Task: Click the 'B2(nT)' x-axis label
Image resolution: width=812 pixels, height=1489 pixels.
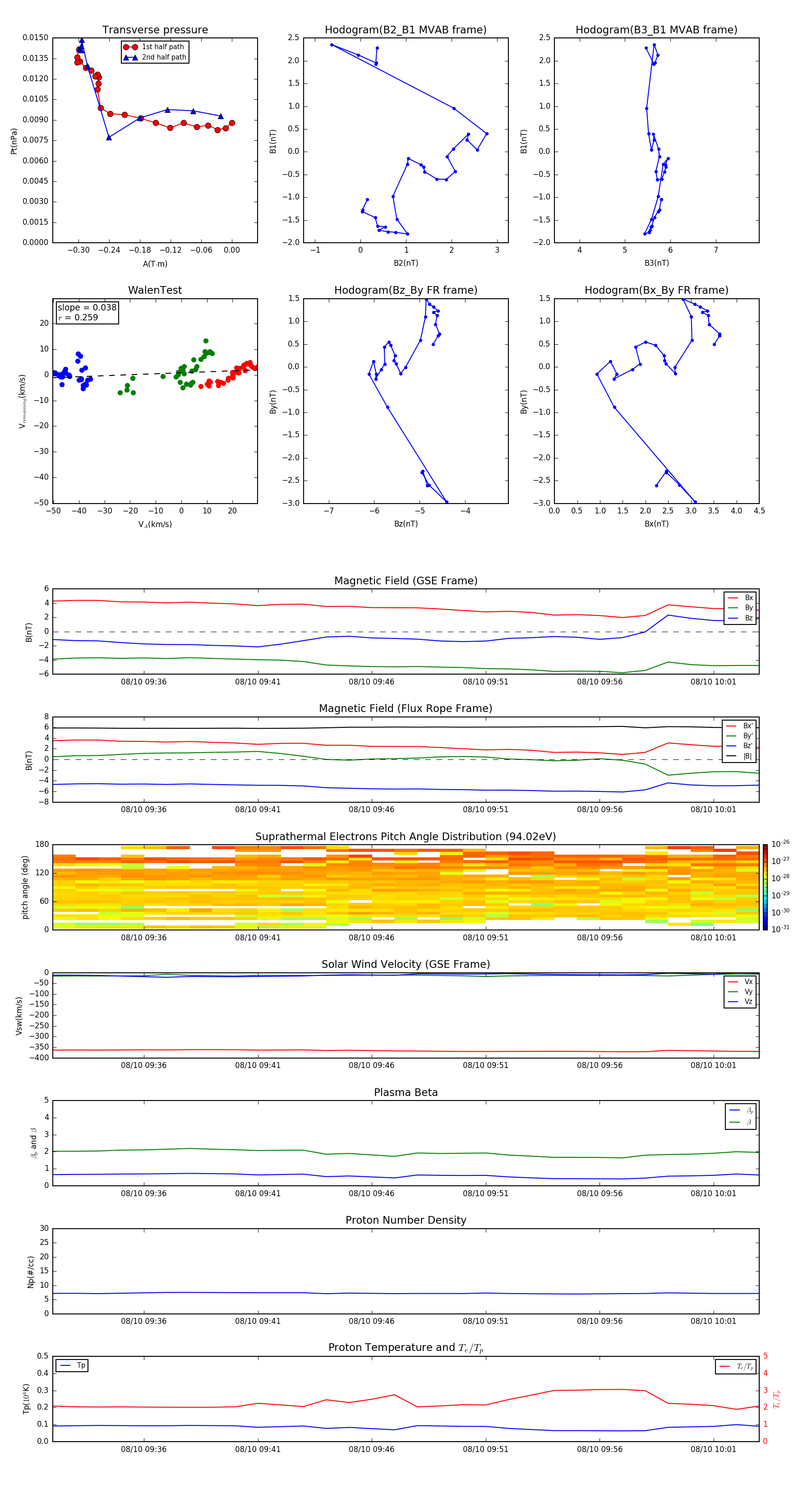Action: click(x=406, y=263)
